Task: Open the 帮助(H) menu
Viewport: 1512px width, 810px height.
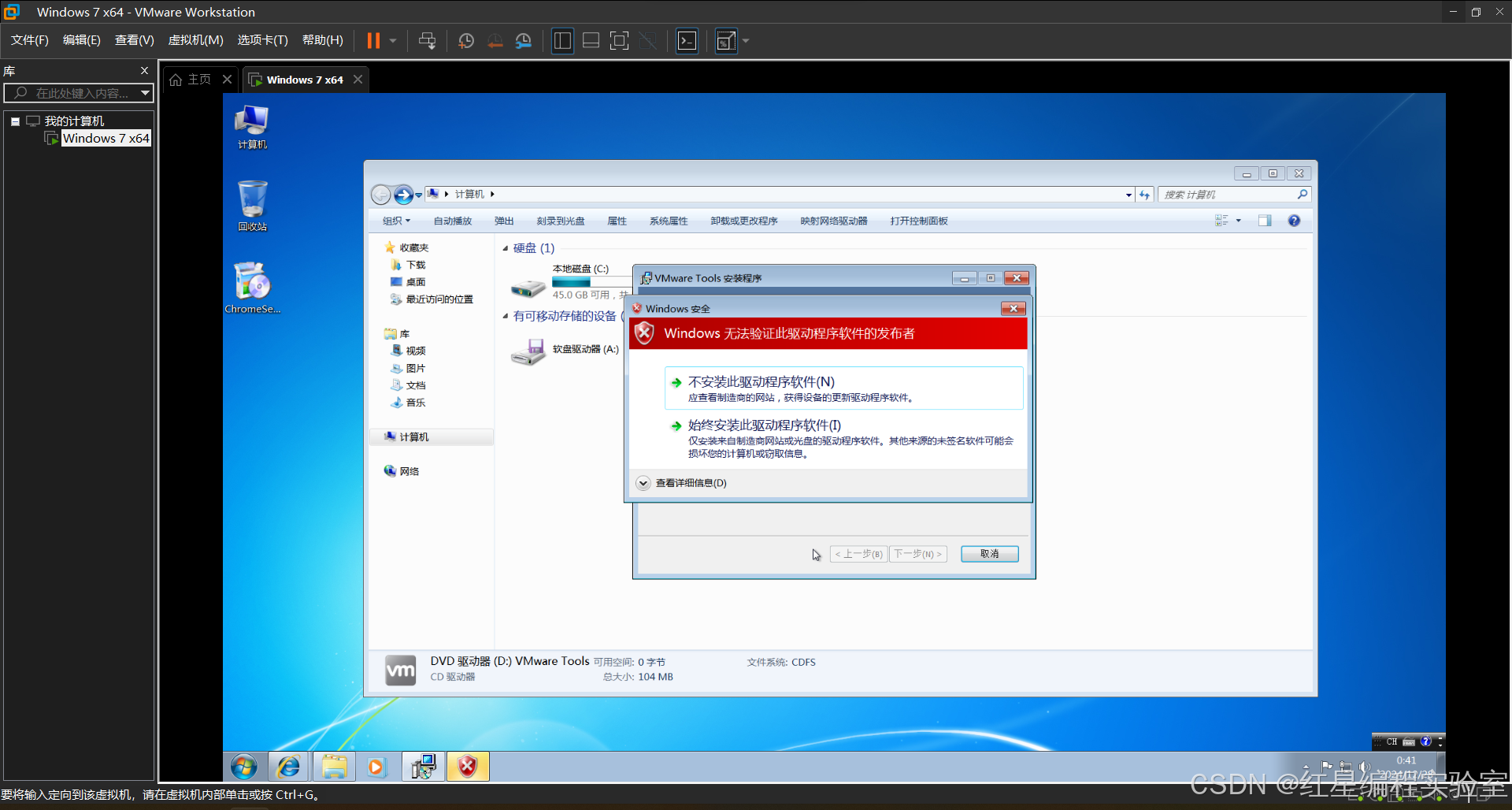Action: 323,40
